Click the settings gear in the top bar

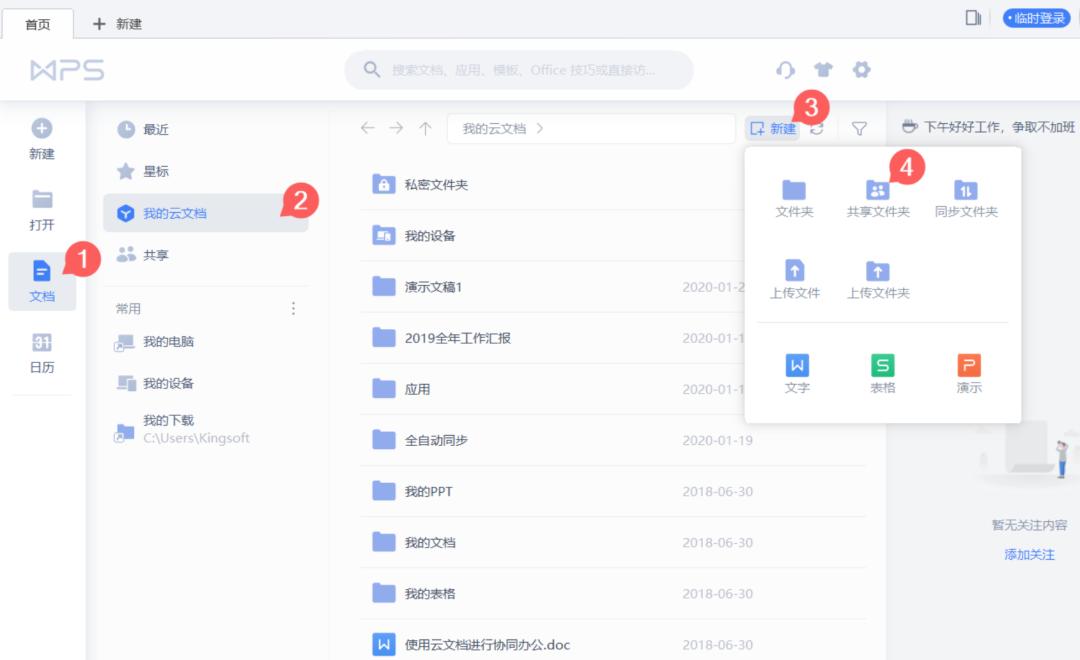pyautogui.click(x=861, y=70)
